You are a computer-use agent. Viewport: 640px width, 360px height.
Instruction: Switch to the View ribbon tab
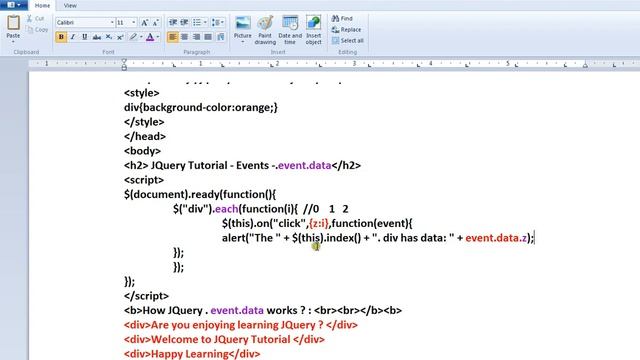pos(70,6)
